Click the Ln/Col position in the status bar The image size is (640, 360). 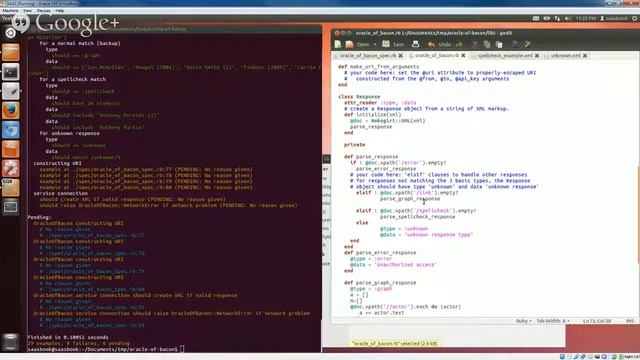pos(597,321)
